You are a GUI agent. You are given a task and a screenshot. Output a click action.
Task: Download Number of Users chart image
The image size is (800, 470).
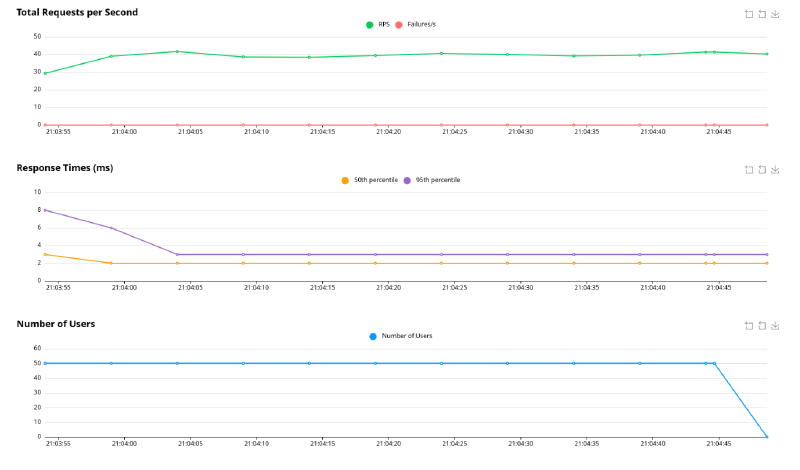[775, 326]
